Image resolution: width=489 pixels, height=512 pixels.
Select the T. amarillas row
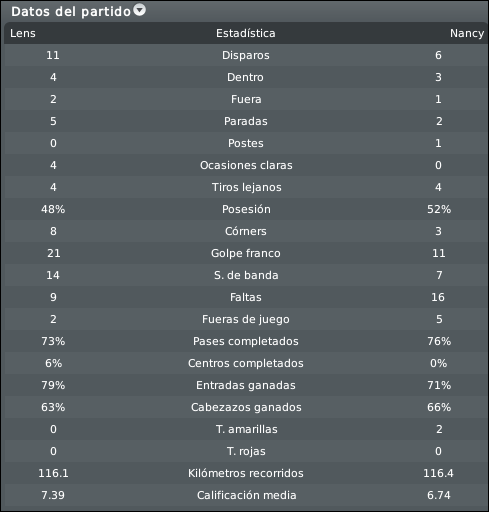tap(246, 429)
